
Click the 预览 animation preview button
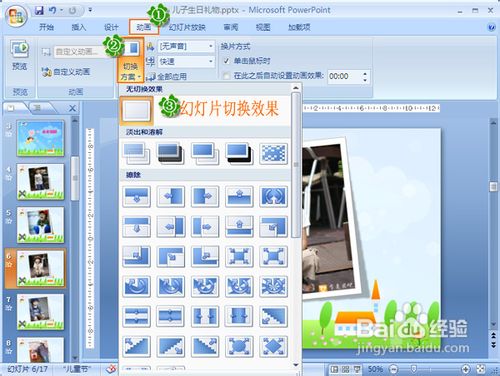click(x=19, y=55)
